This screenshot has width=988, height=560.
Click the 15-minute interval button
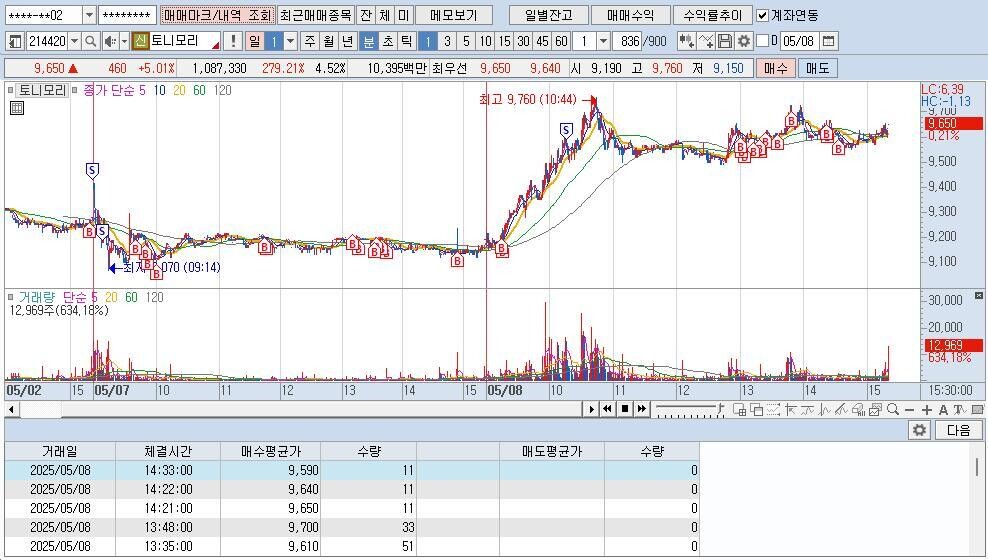pyautogui.click(x=504, y=42)
